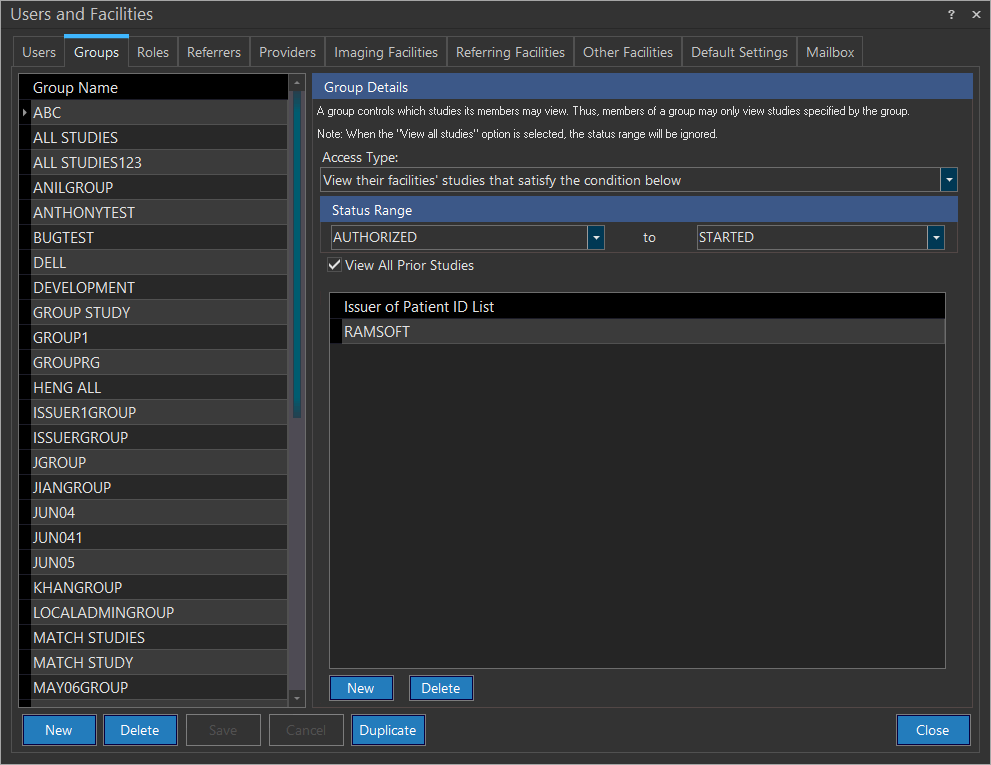Image resolution: width=991 pixels, height=765 pixels.
Task: Sort by the Group Name column header
Action: [x=76, y=88]
